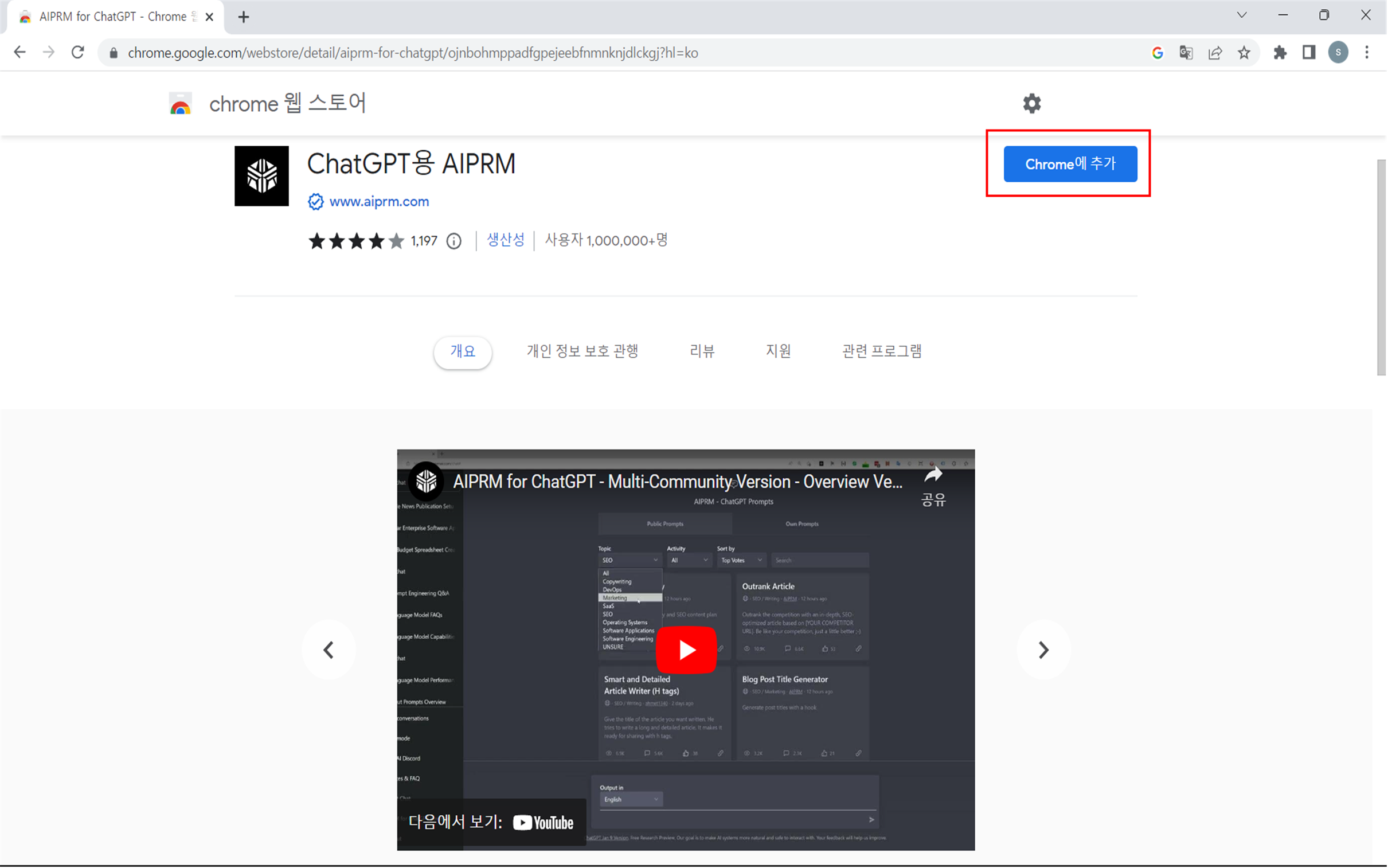The width and height of the screenshot is (1388, 868).
Task: Click the 사용자 1,000,000+명 text
Action: [606, 240]
